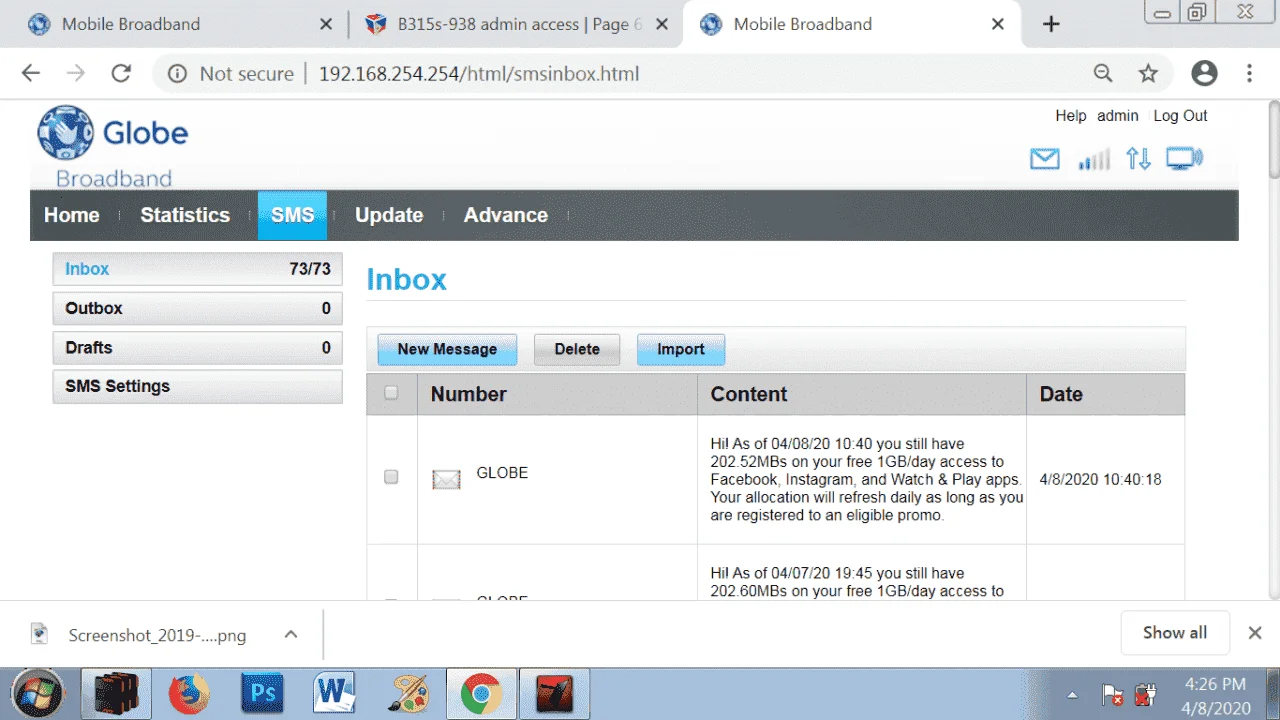Bookmark this page with the star
The image size is (1280, 720).
1148,73
